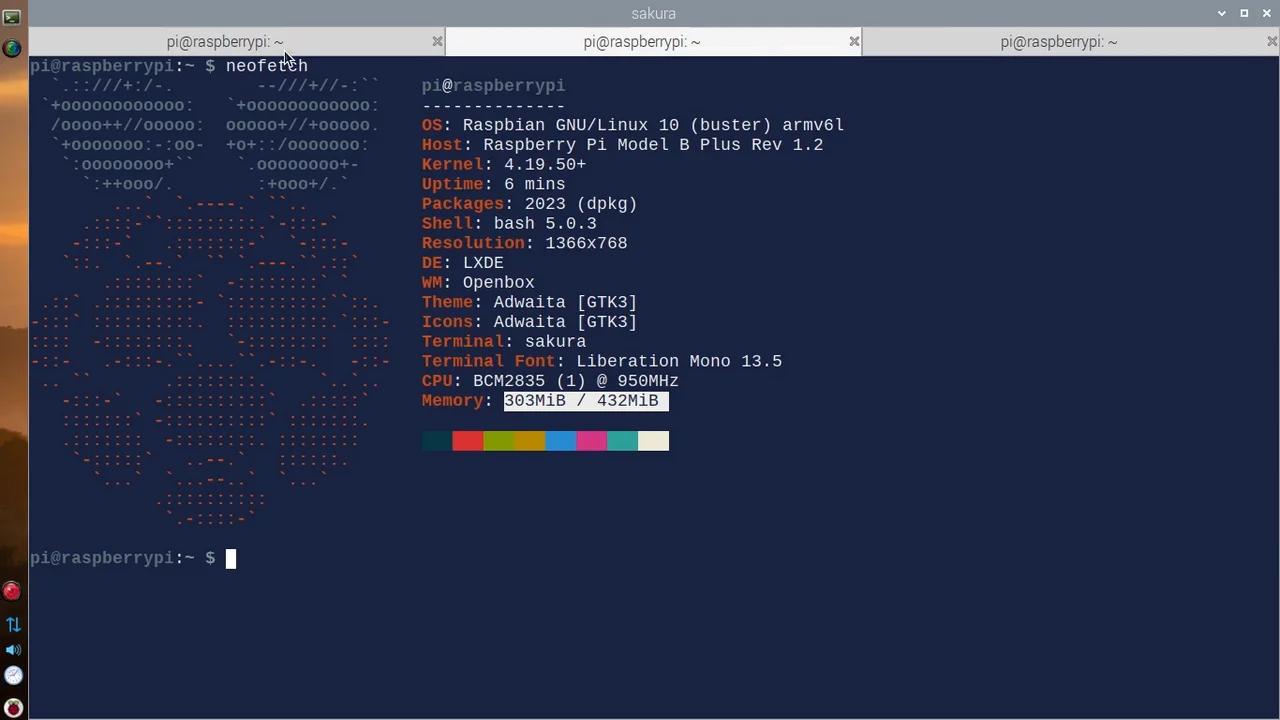Image resolution: width=1280 pixels, height=720 pixels.
Task: Maximize the sakura terminal window
Action: (1244, 13)
